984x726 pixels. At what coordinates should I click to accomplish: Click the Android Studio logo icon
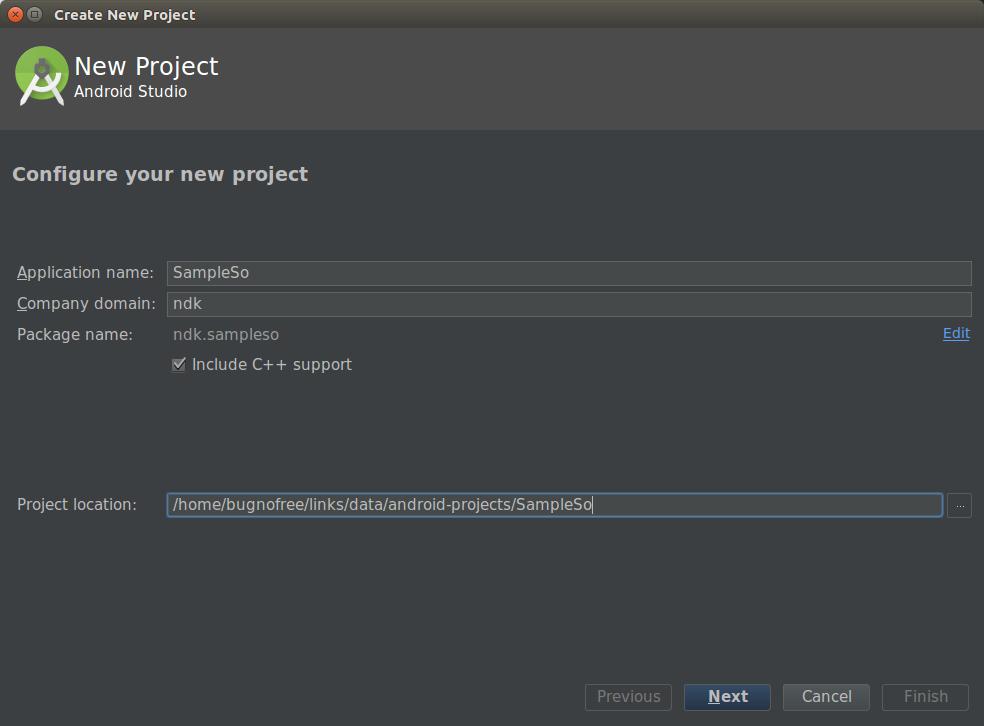coord(42,76)
